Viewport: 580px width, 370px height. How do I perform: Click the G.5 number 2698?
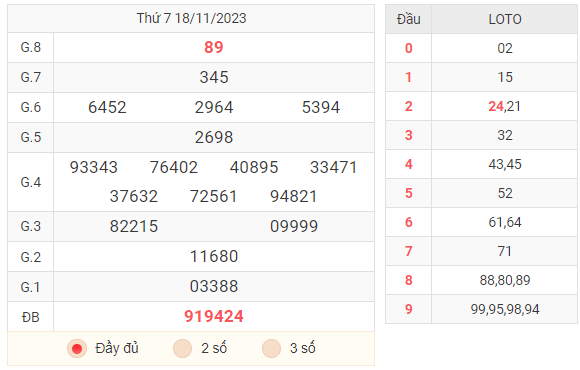coord(214,137)
